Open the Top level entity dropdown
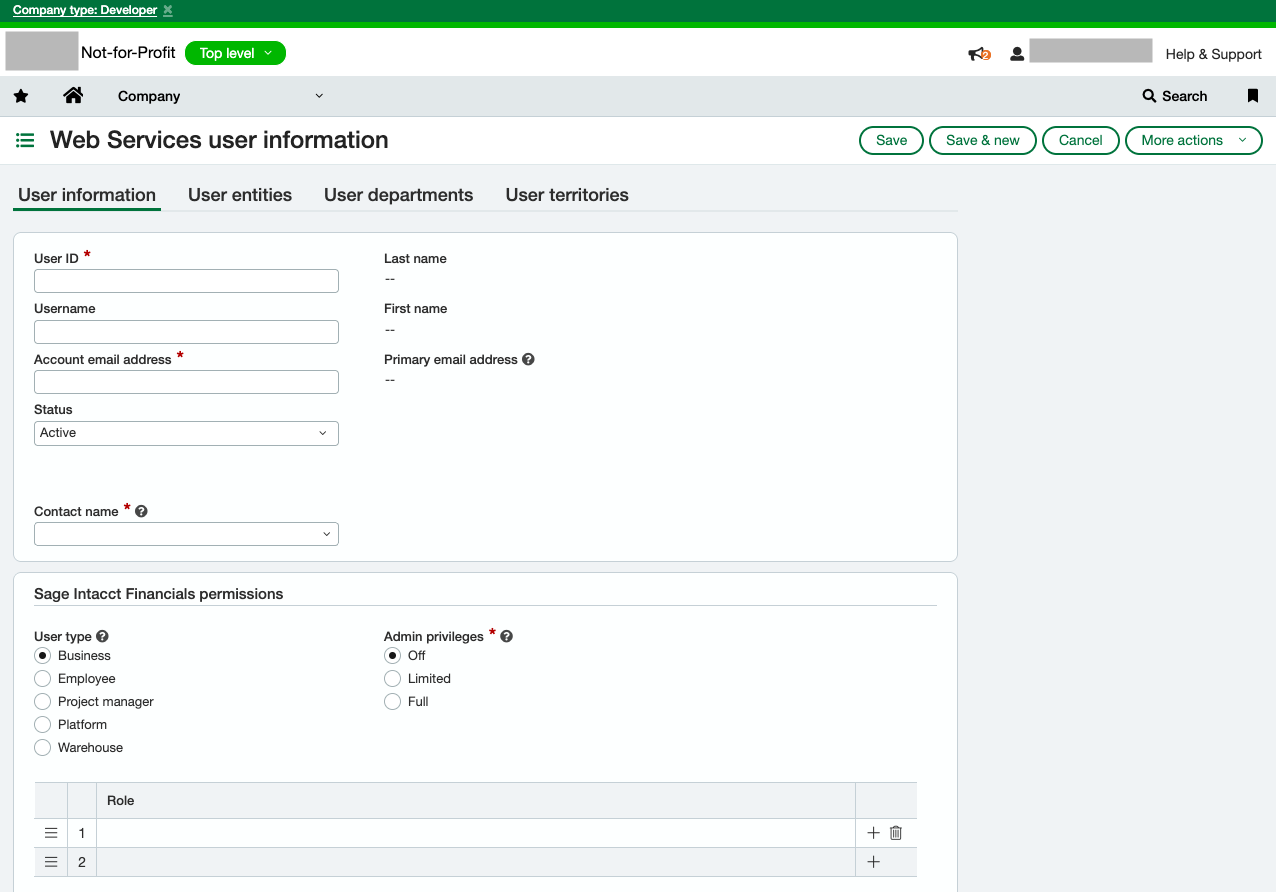The height and width of the screenshot is (892, 1276). tap(235, 53)
